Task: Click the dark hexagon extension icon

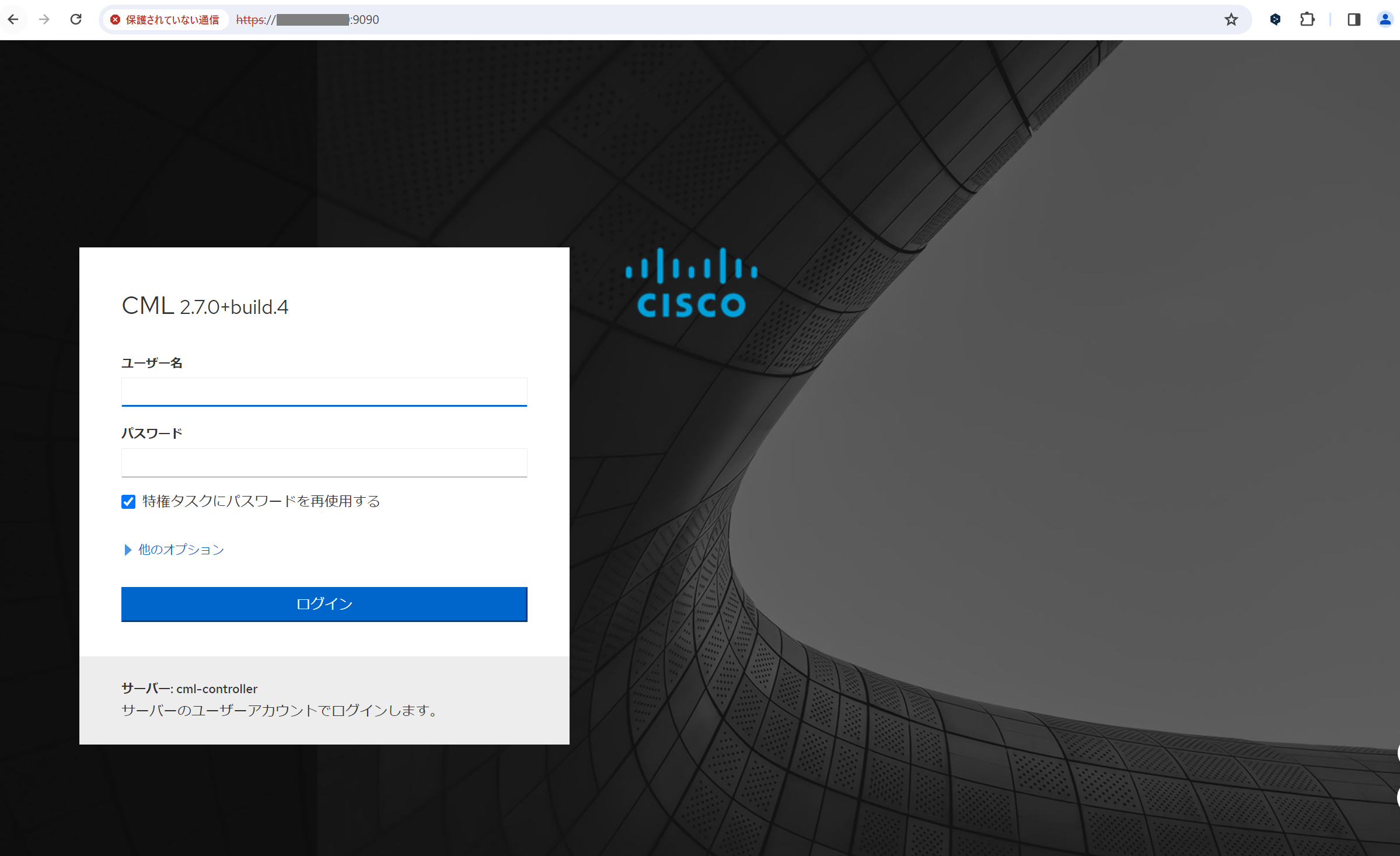Action: tap(1275, 19)
